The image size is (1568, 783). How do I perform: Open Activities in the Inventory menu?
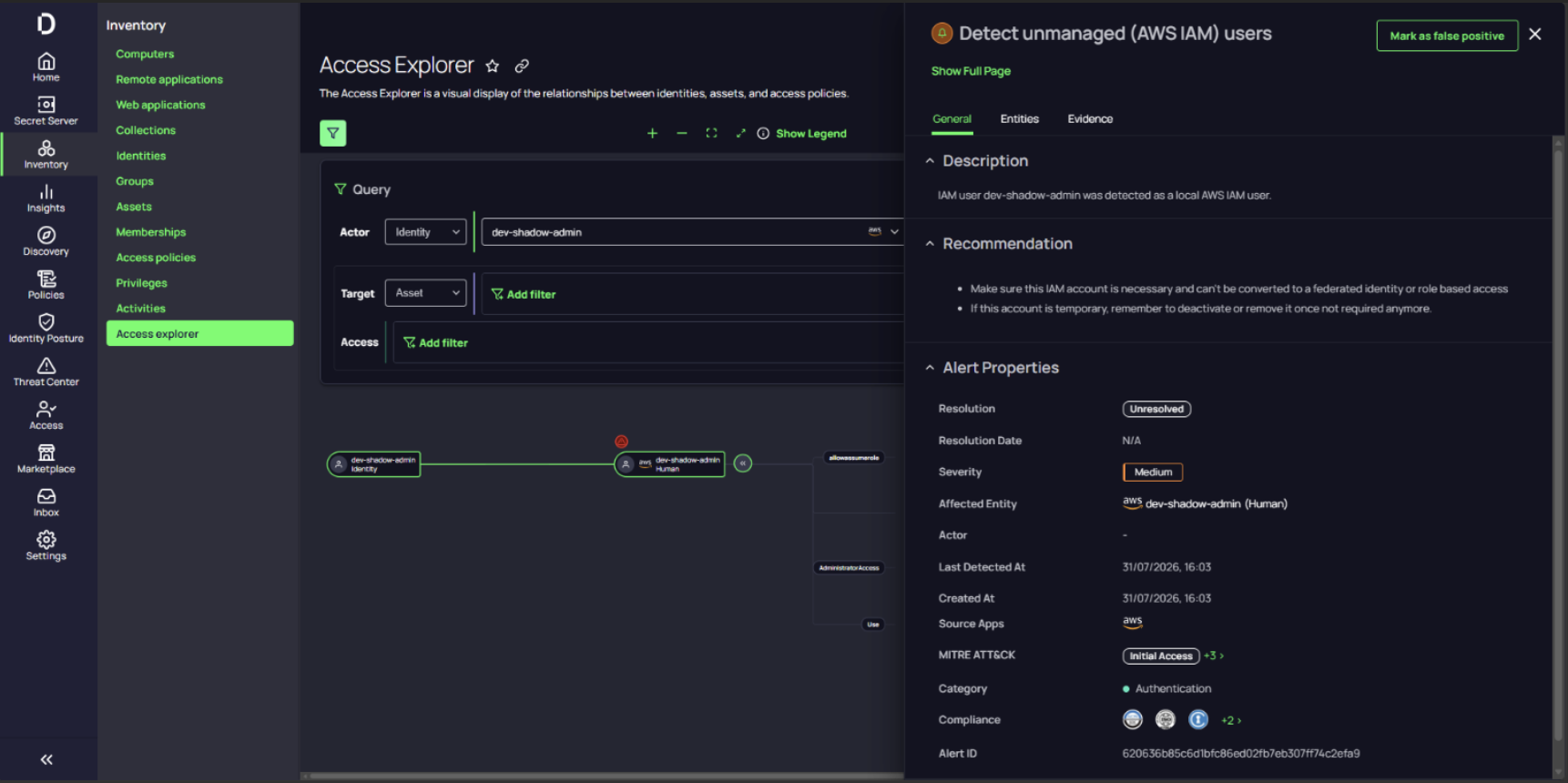[141, 310]
